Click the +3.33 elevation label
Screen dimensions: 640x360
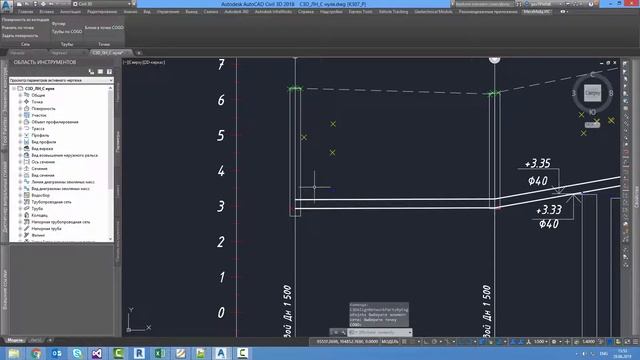(549, 210)
